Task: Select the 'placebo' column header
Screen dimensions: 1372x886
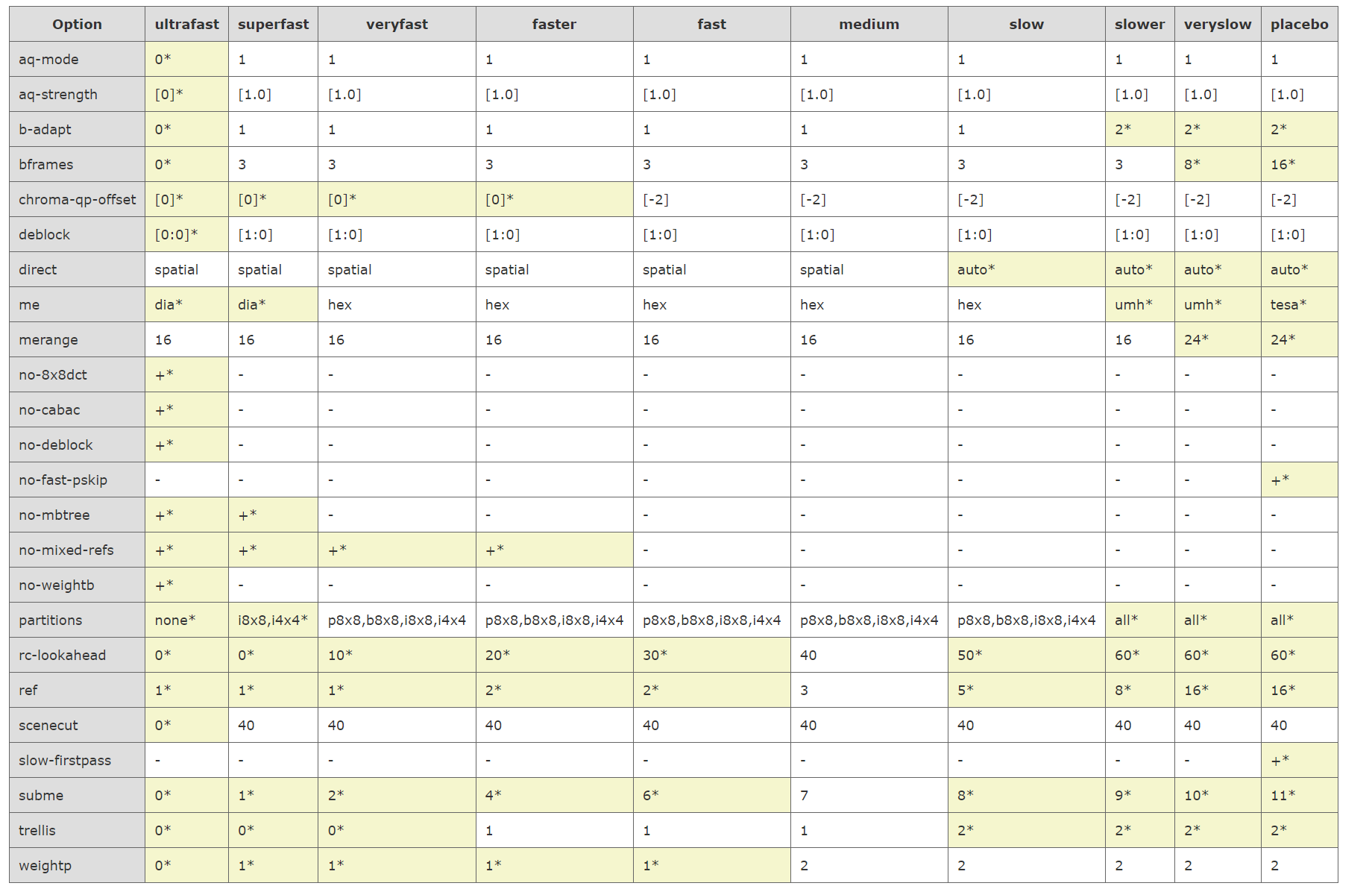Action: pyautogui.click(x=1299, y=25)
